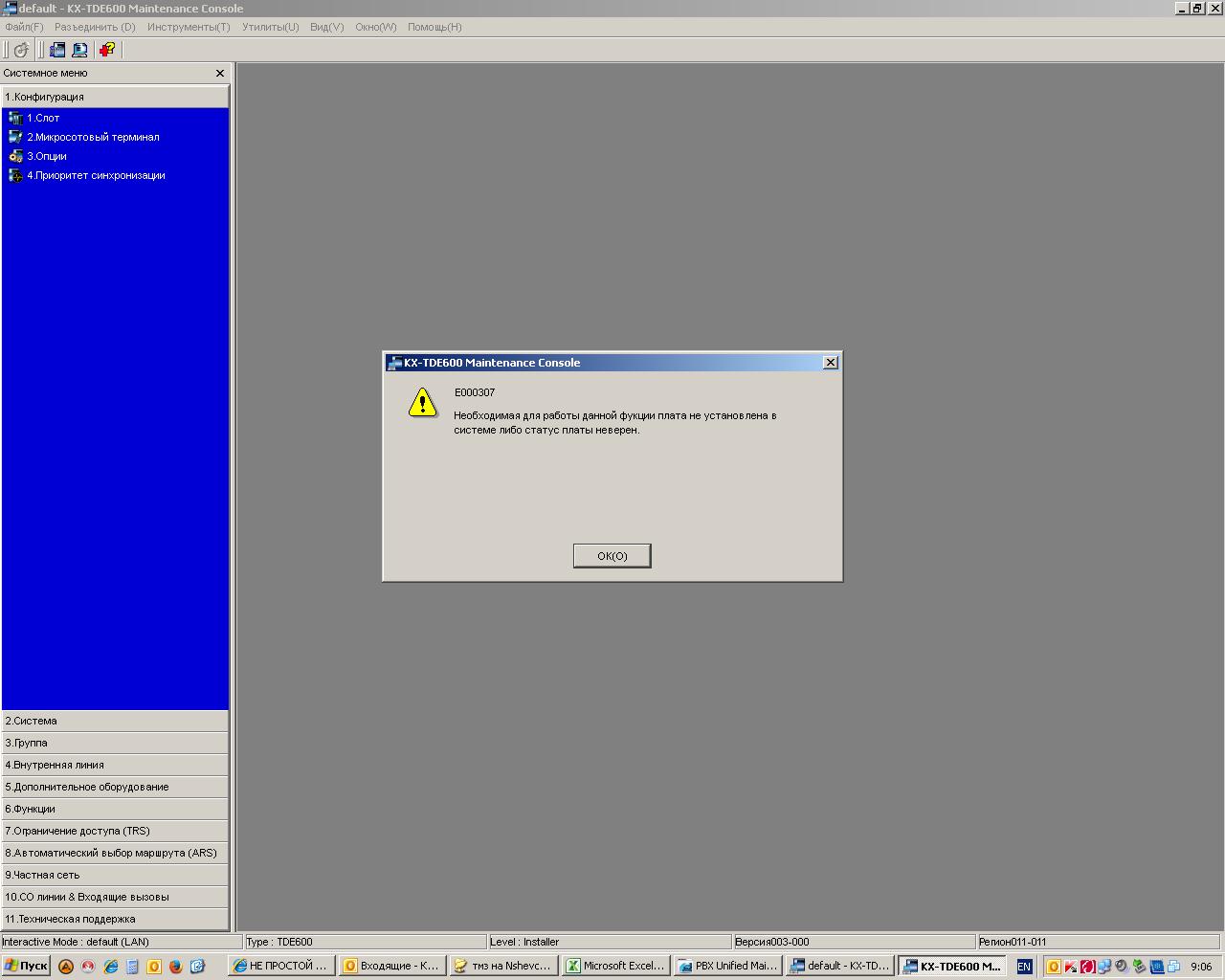
Task: Select 4.Приоритет синхронизации item
Action: click(x=96, y=175)
